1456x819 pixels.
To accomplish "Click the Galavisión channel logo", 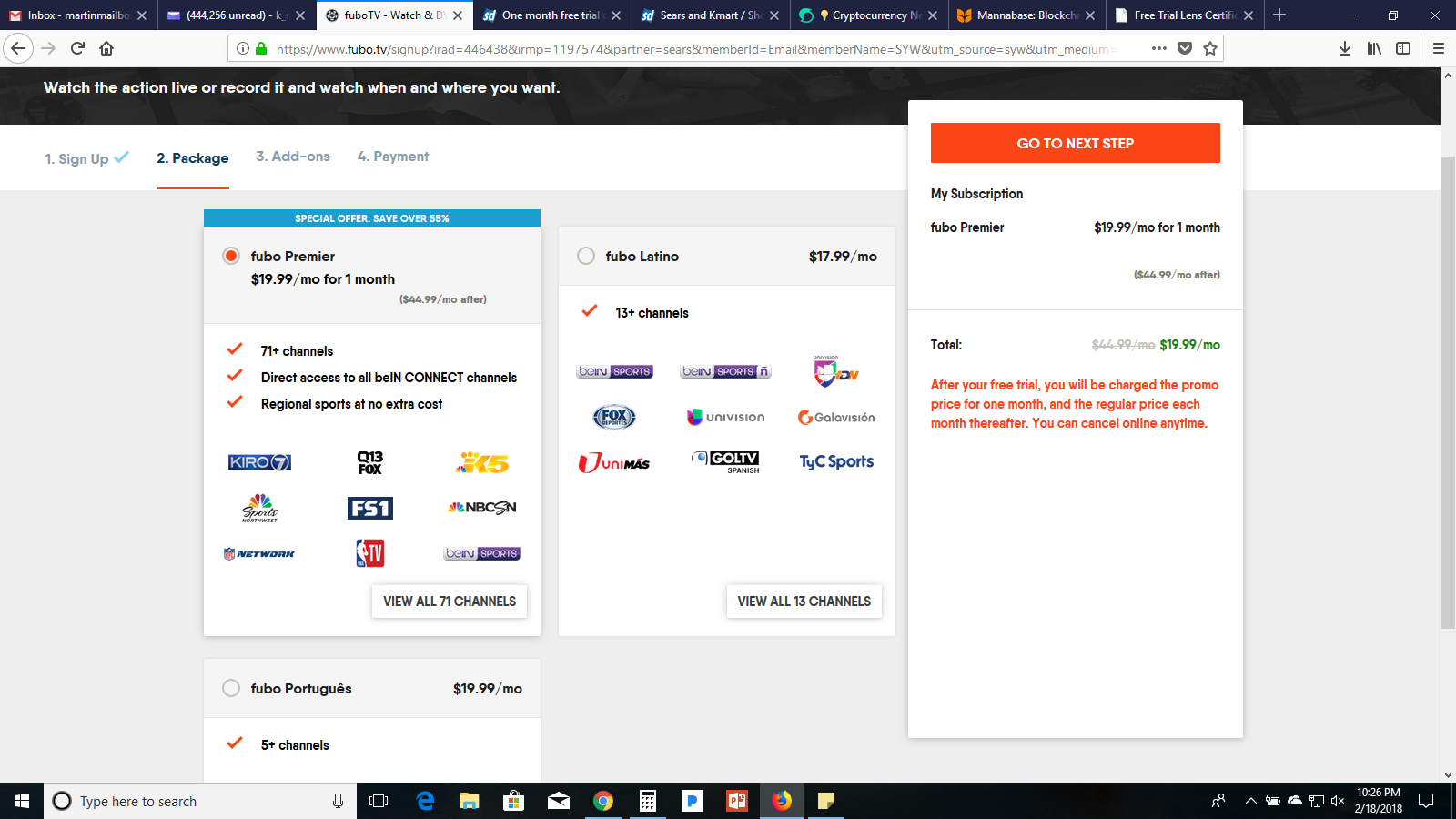I will point(836,417).
